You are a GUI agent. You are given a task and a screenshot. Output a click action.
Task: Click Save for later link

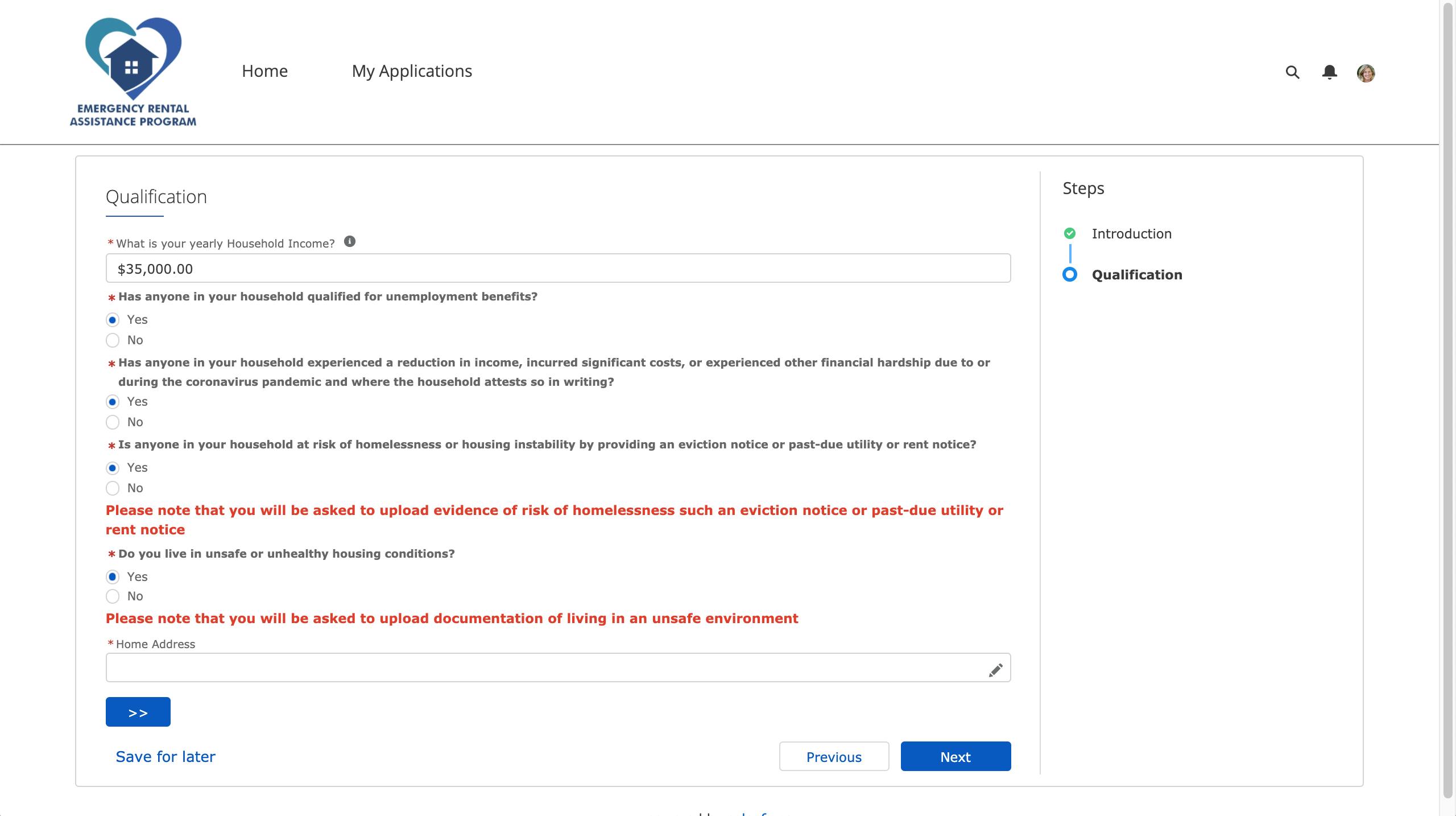[166, 757]
